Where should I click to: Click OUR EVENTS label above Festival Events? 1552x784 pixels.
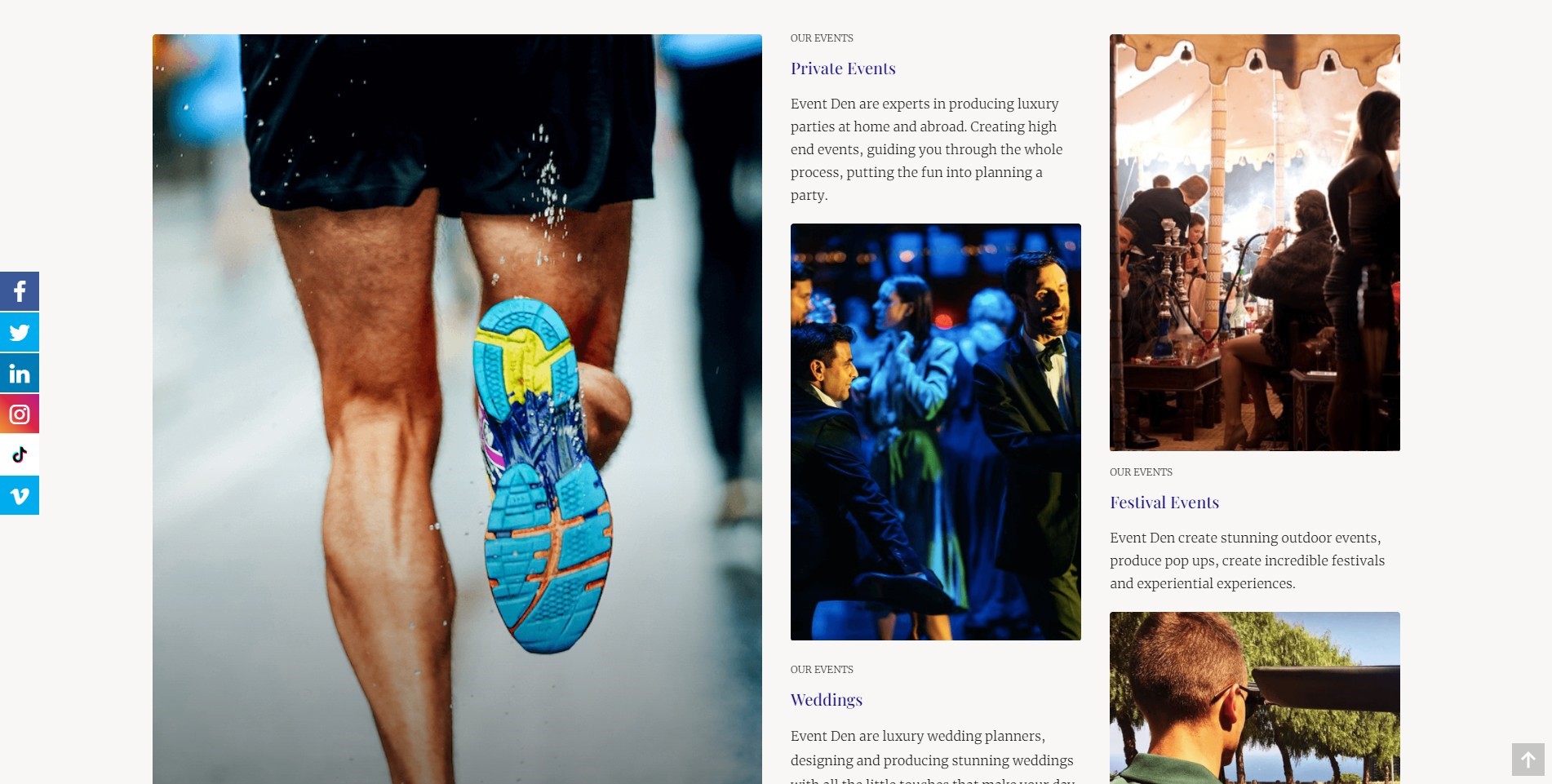pyautogui.click(x=1141, y=472)
